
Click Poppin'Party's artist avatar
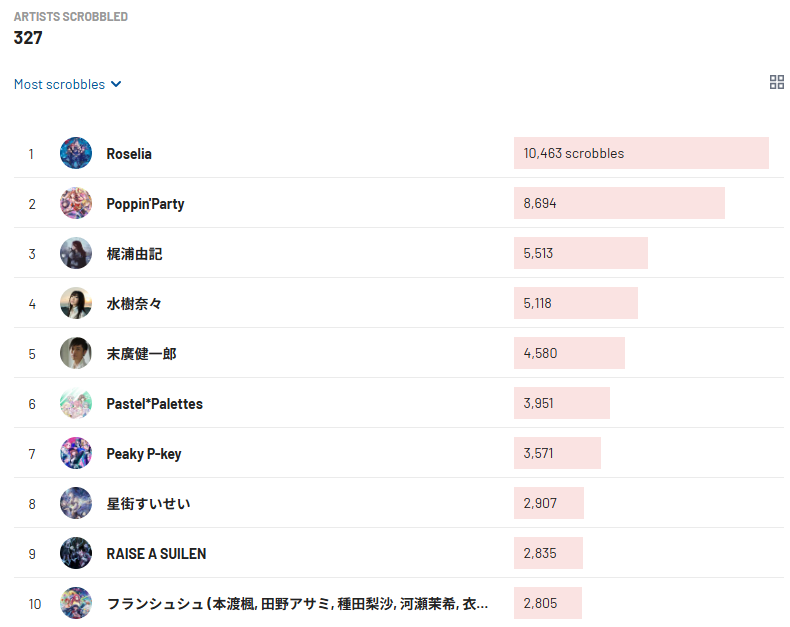click(76, 203)
